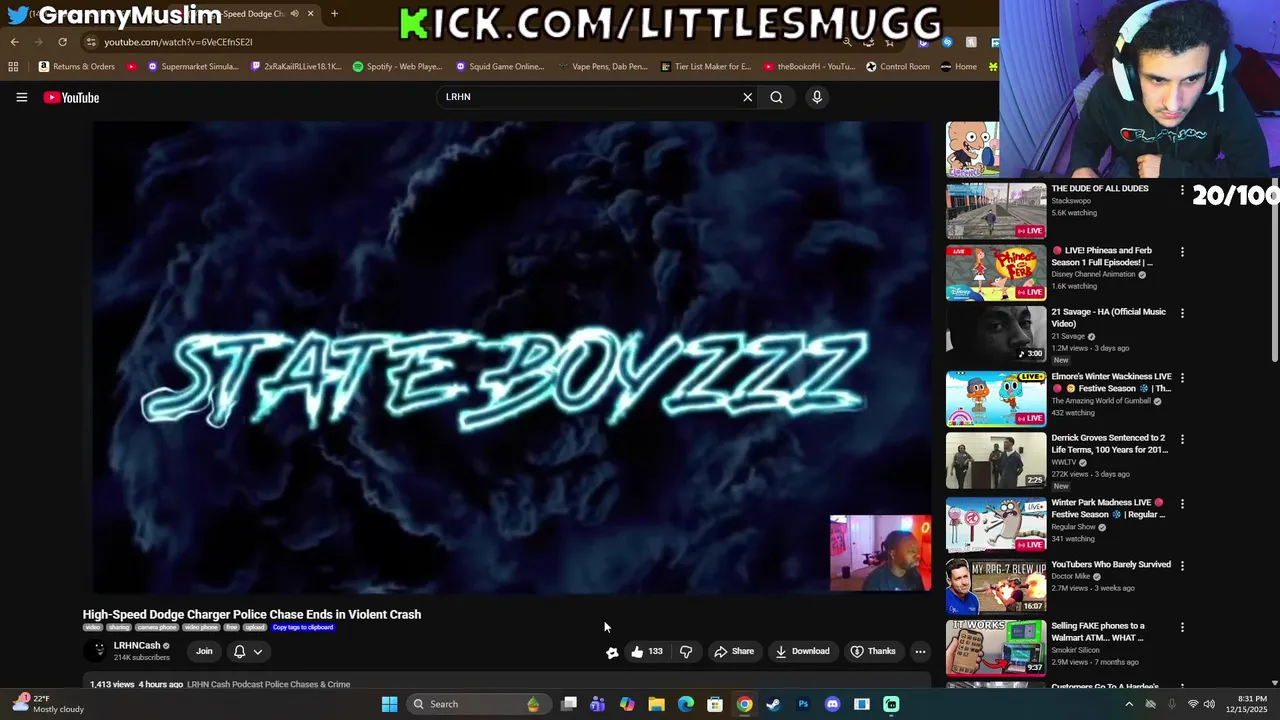The image size is (1280, 720).
Task: Copy tags to clipboard
Action: [303, 627]
